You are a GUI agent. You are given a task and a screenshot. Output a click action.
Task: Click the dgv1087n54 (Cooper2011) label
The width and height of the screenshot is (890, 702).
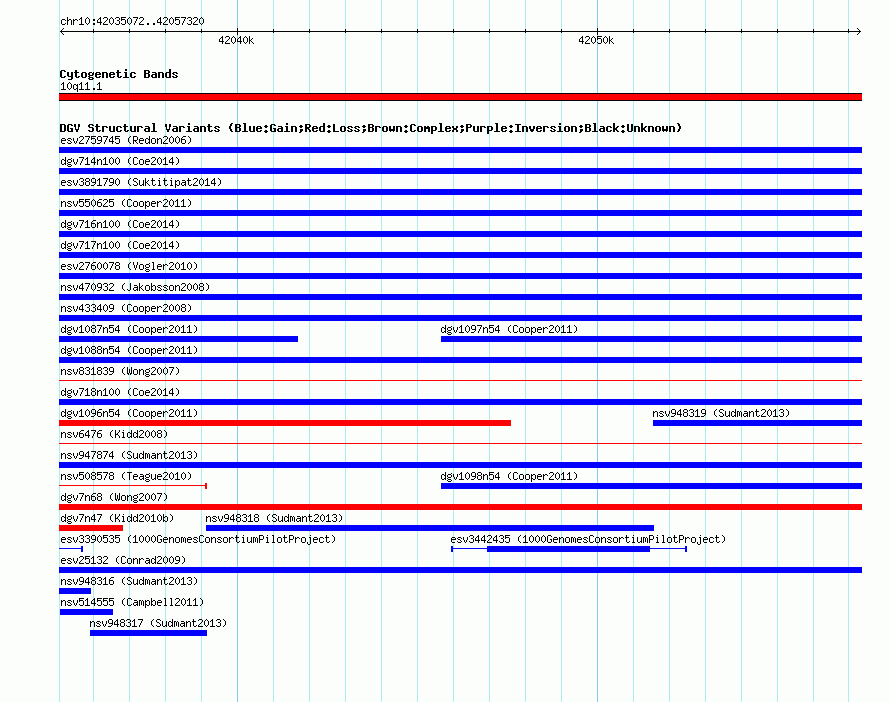pos(129,329)
